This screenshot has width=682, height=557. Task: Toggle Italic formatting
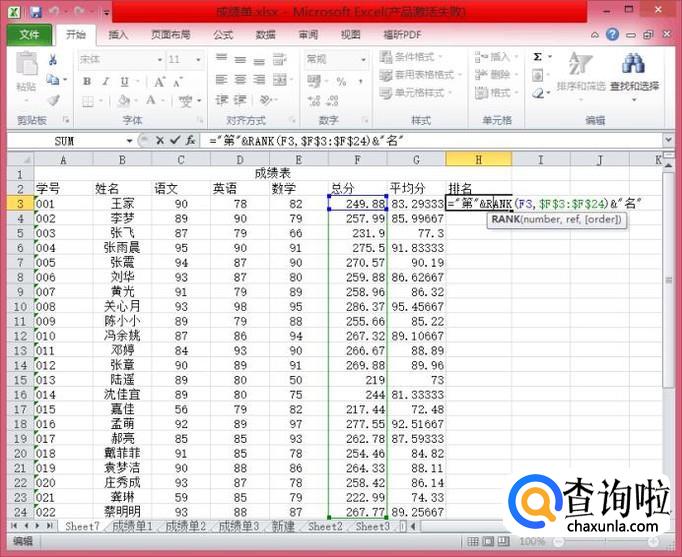106,81
